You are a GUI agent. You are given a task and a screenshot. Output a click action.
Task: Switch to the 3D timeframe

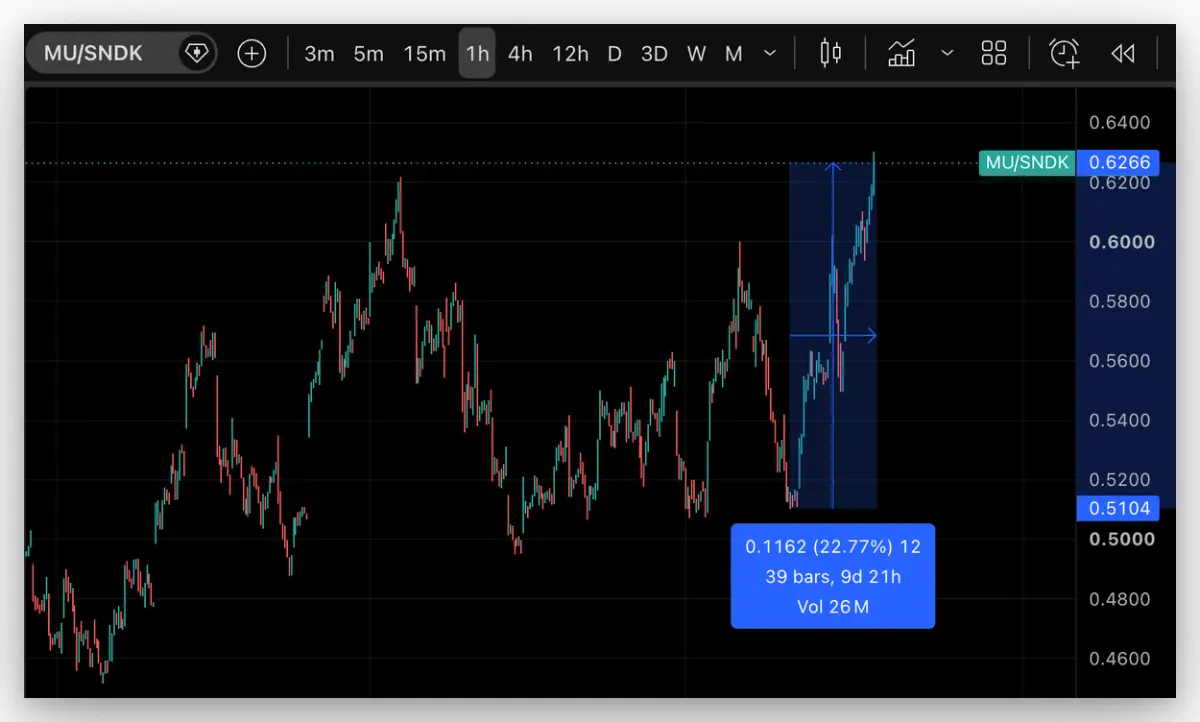point(654,53)
